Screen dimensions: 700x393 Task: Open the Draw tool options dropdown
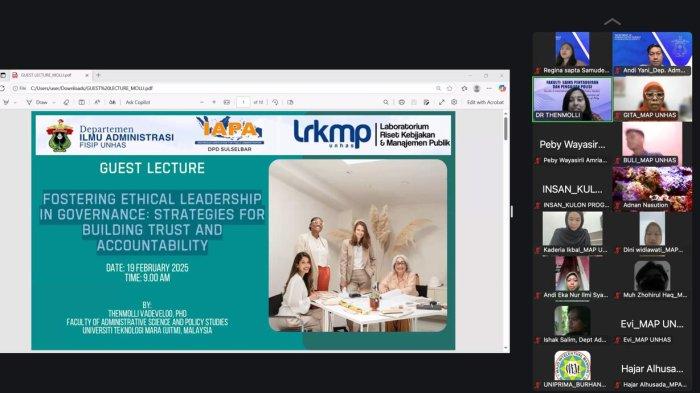coord(54,102)
